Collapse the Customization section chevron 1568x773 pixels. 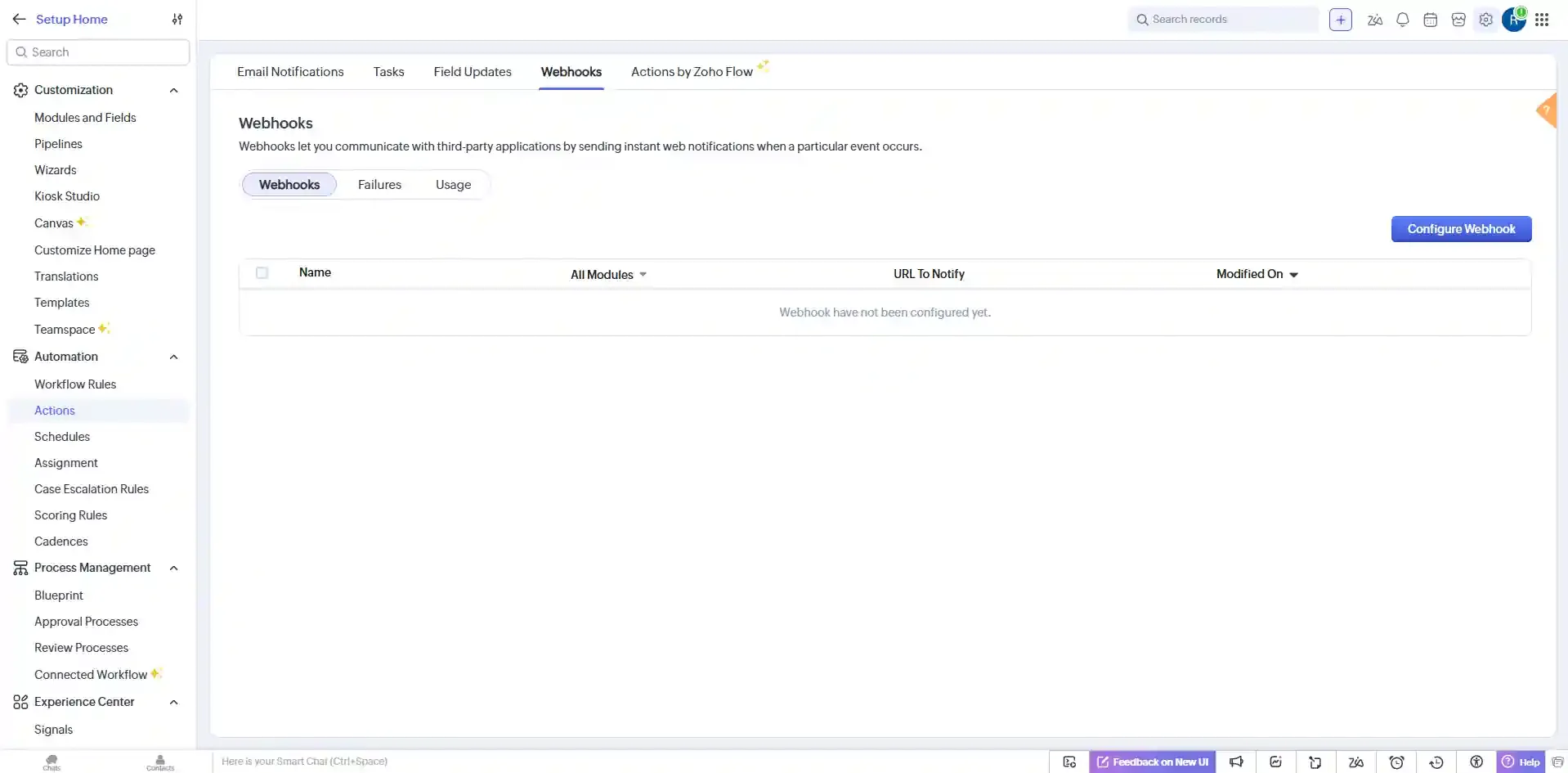(173, 90)
